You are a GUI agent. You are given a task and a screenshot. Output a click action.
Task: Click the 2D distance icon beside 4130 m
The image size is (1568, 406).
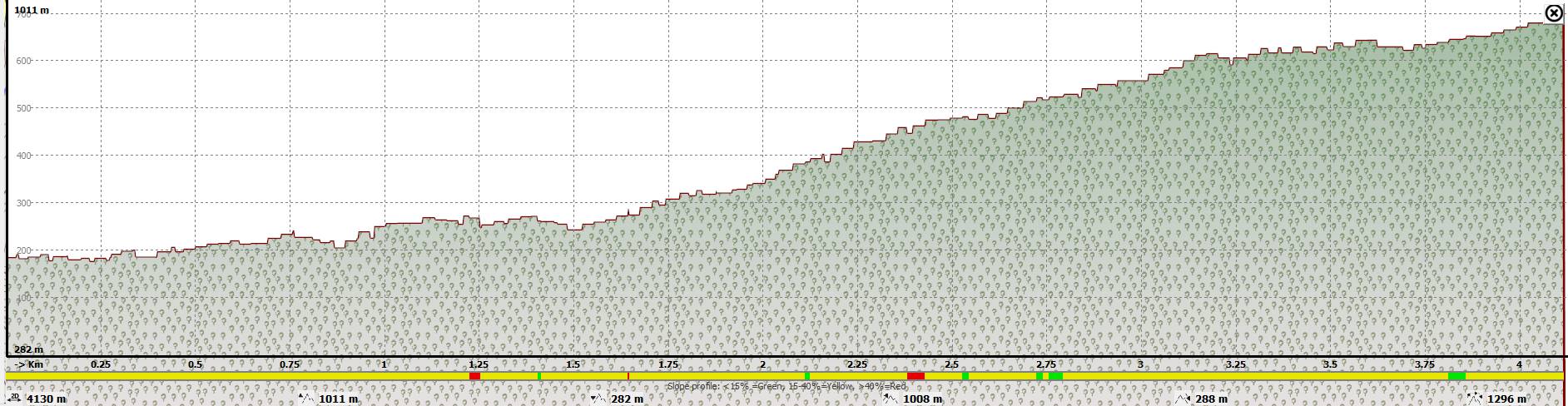[x=16, y=399]
